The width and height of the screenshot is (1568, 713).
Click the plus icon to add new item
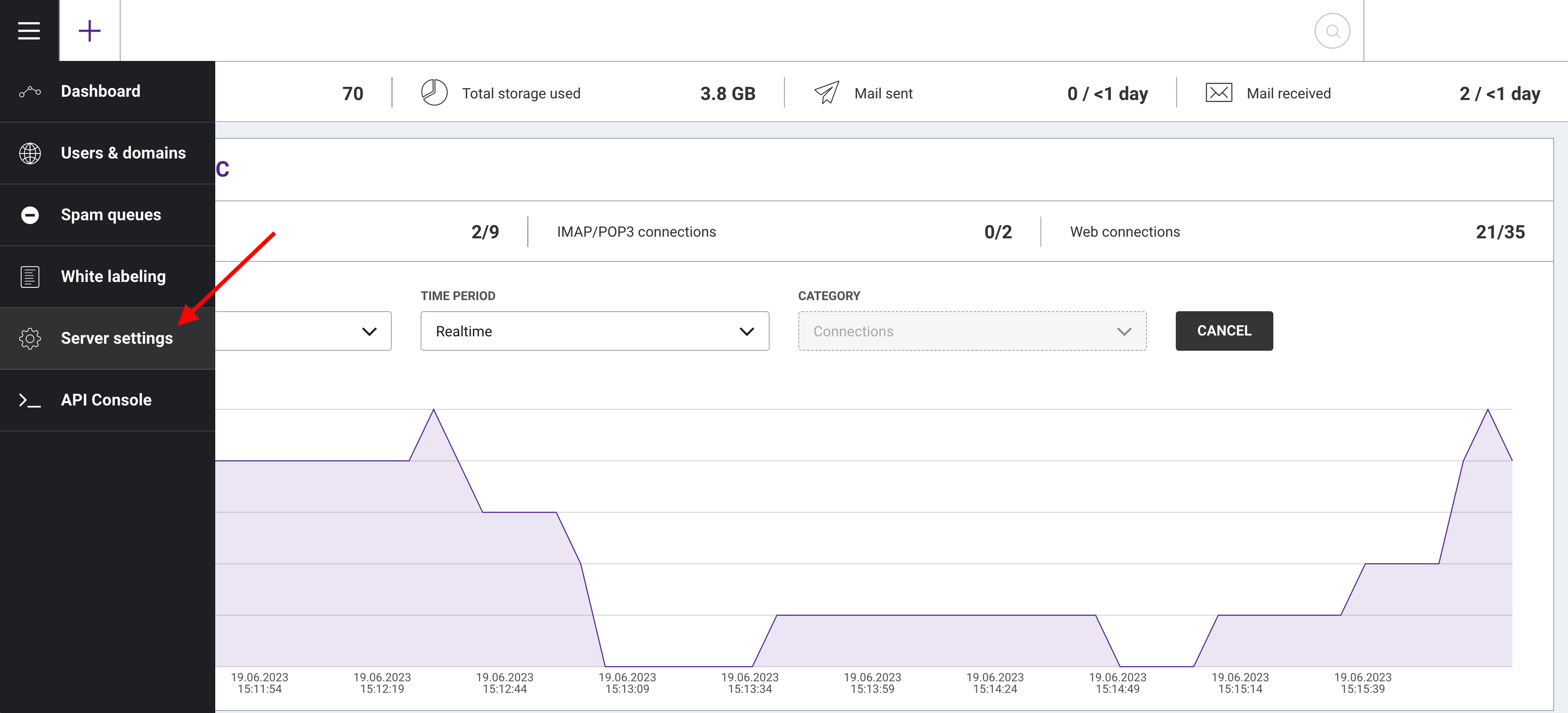tap(89, 30)
